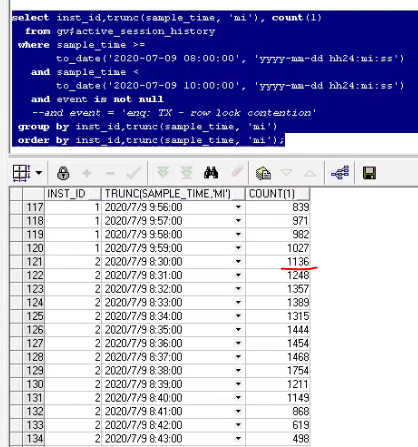Click the lock edit data icon

[x=63, y=173]
